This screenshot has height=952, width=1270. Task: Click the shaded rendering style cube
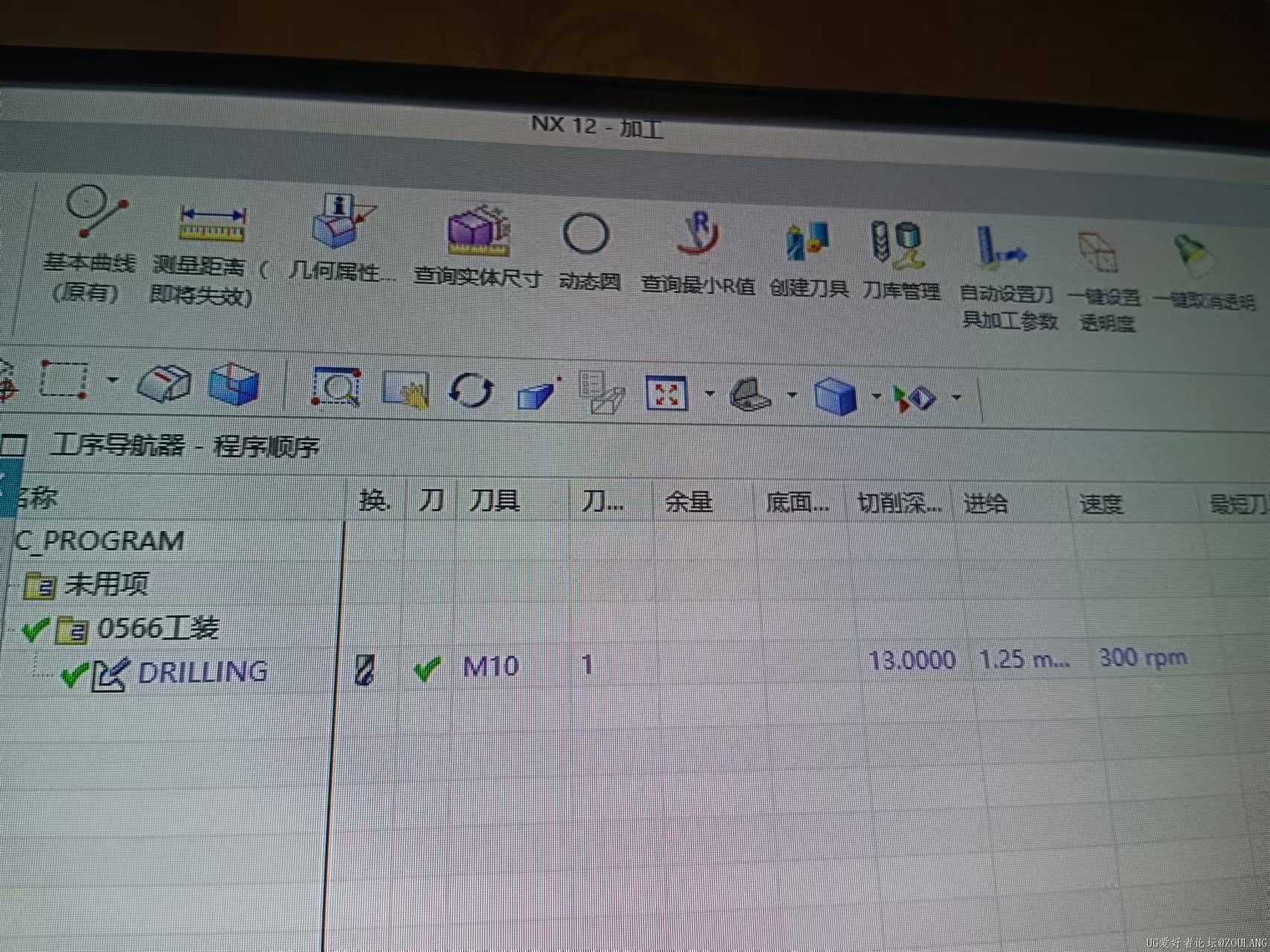pos(835,395)
